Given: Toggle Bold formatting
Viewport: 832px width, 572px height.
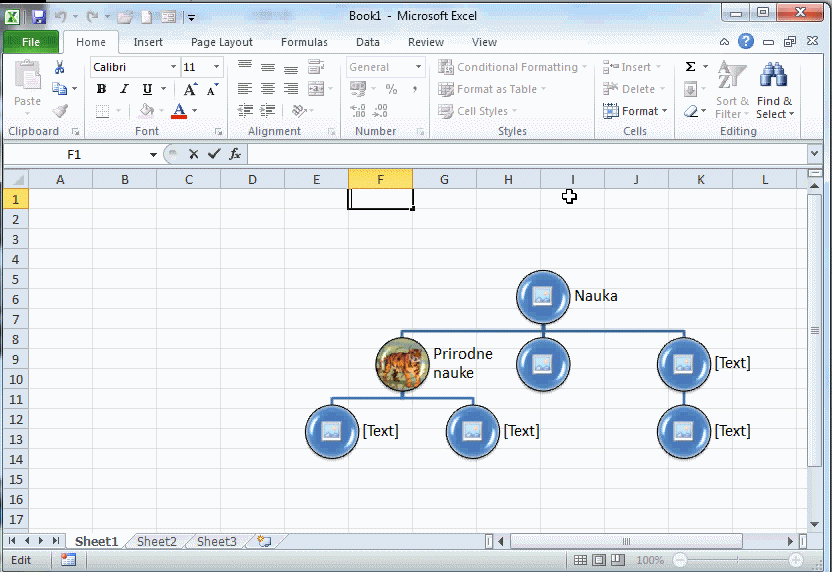Looking at the screenshot, I should click(101, 89).
